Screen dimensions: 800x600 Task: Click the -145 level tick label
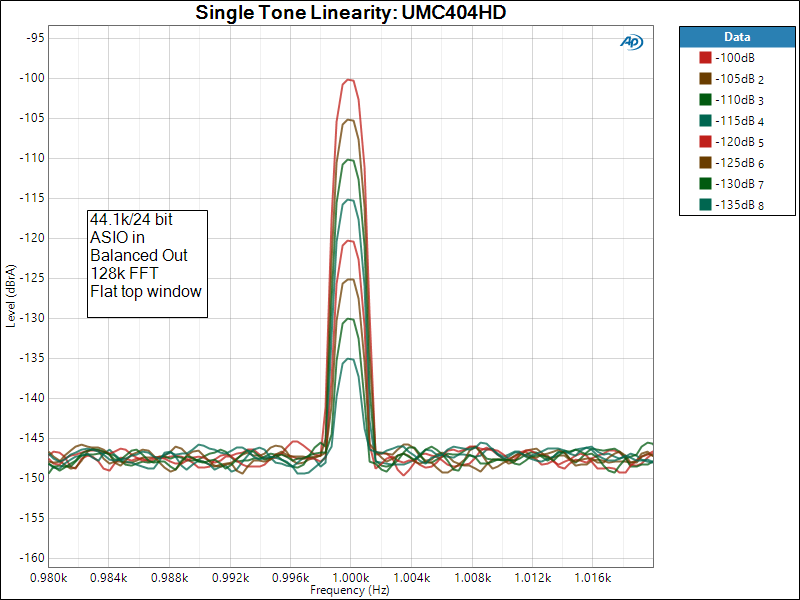tap(32, 438)
